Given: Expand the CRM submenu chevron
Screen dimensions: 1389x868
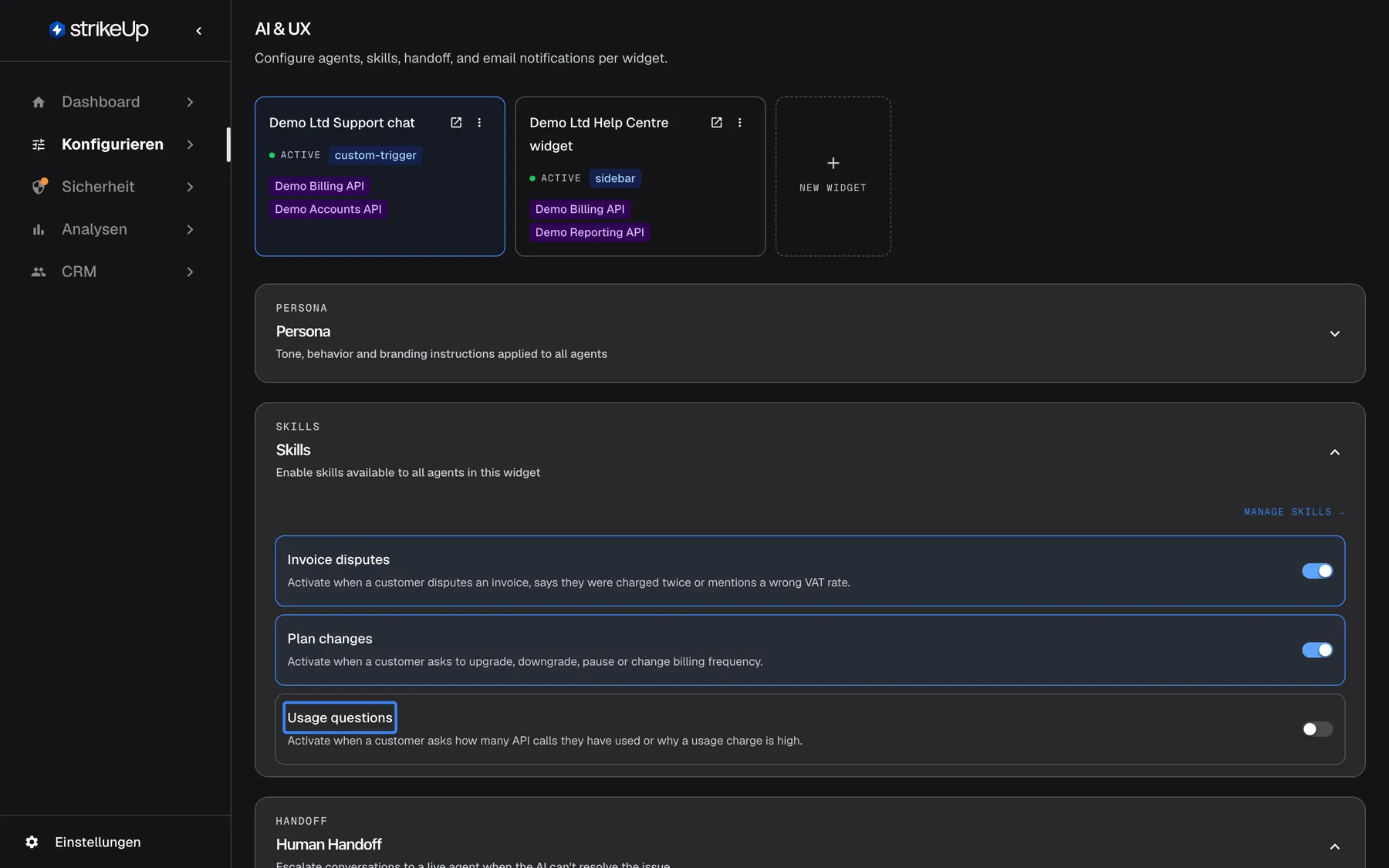Looking at the screenshot, I should tap(190, 272).
